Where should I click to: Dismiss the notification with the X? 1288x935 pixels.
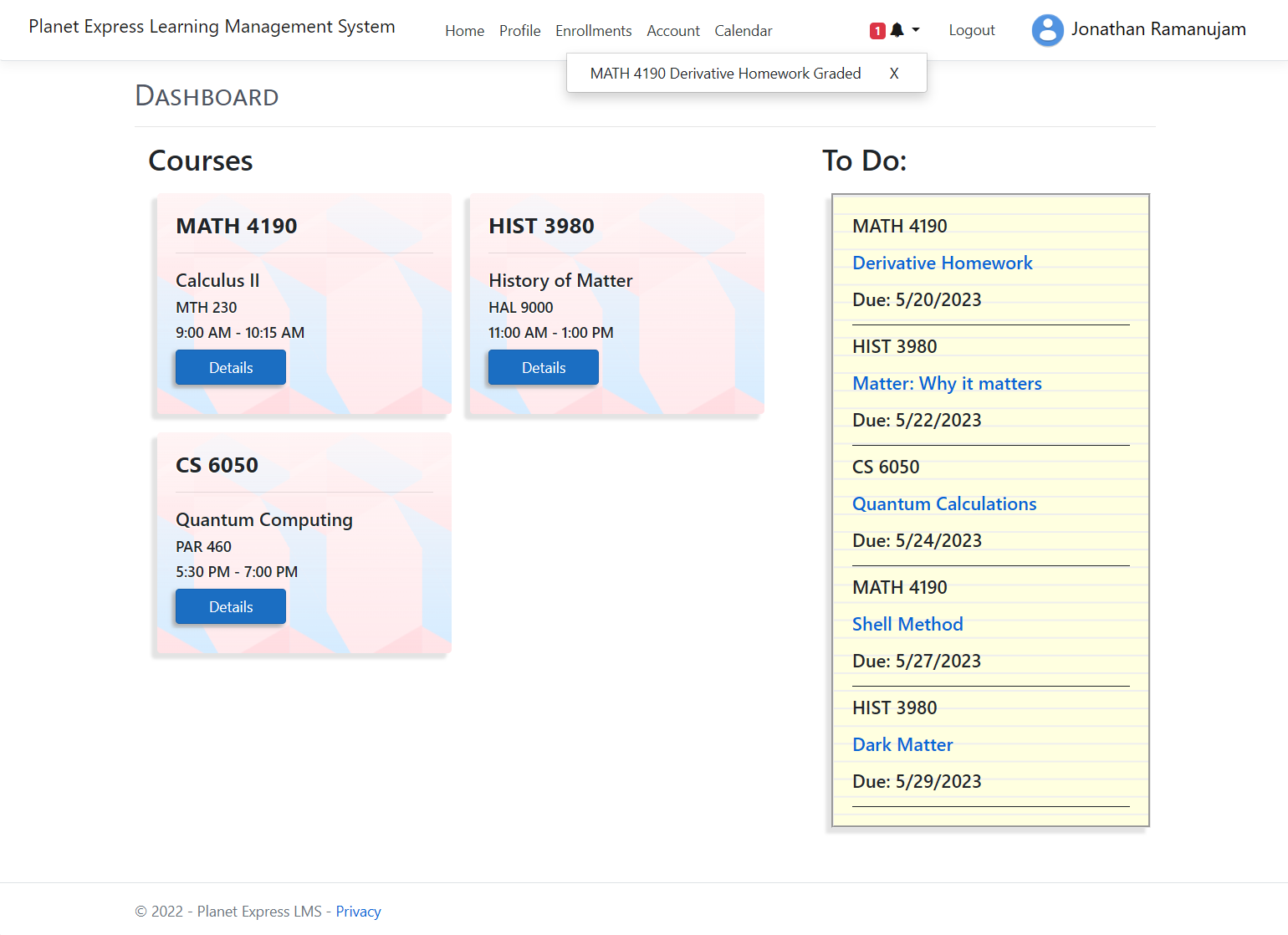pos(894,74)
